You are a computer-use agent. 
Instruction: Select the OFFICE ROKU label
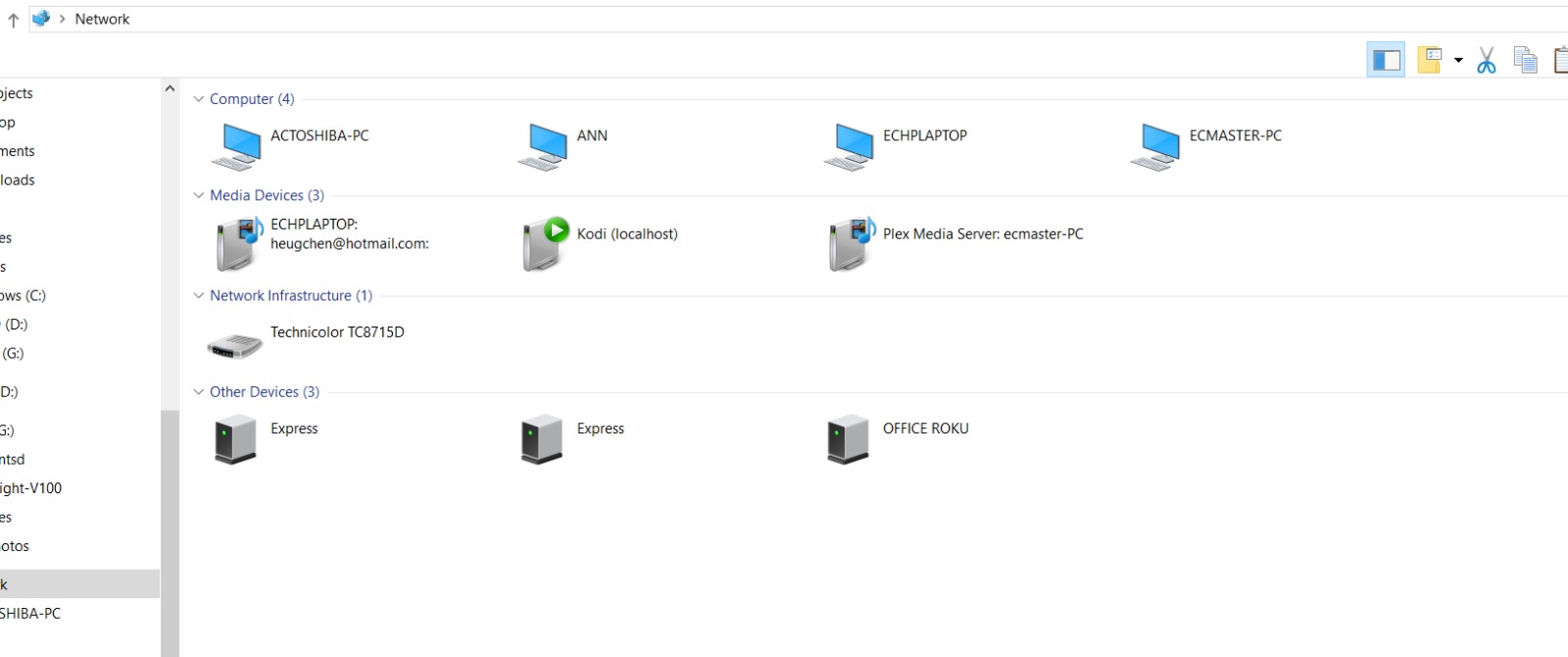click(x=926, y=429)
